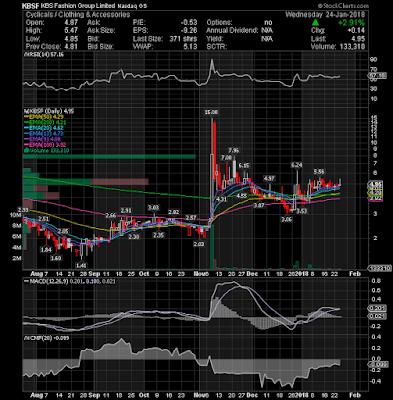Click the Cyclicals / Clothing & Accessories sector text
The width and height of the screenshot is (393, 400).
78,15
